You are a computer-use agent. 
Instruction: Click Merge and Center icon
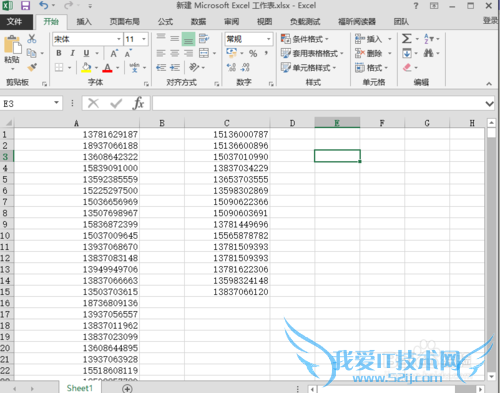click(204, 53)
